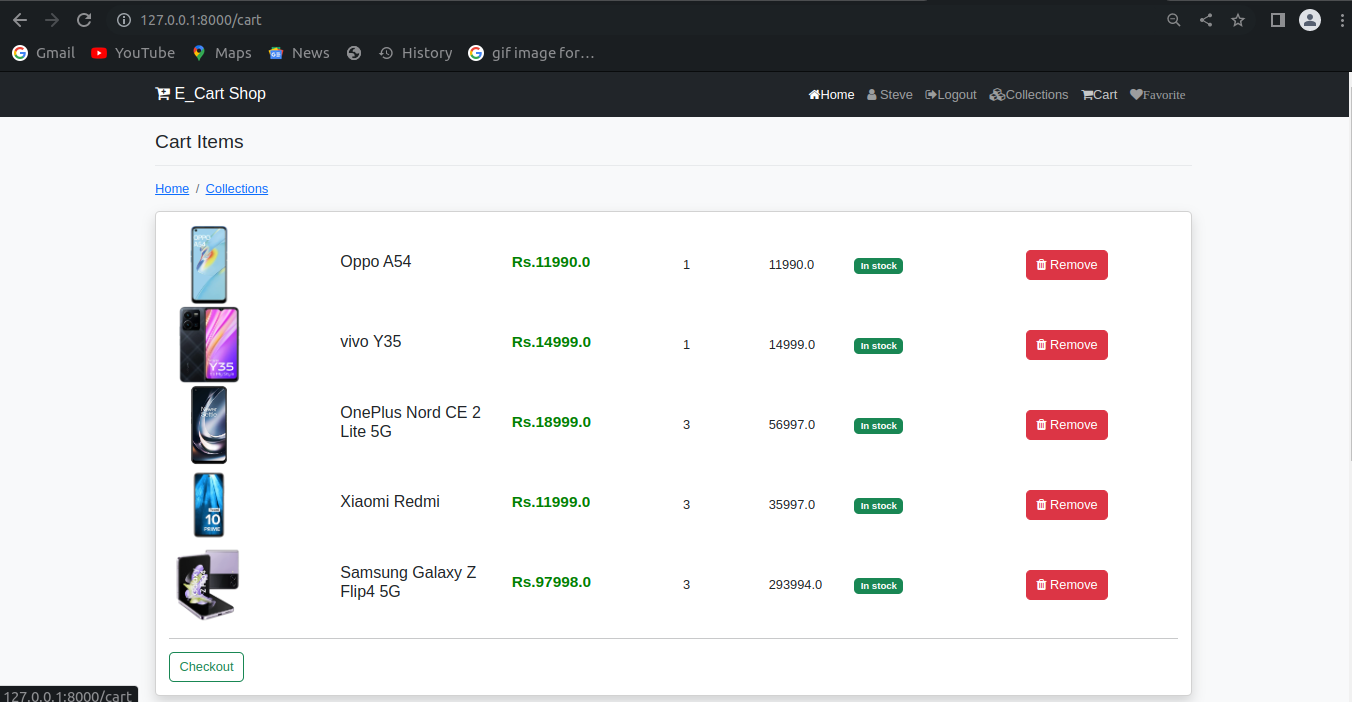The image size is (1352, 702).
Task: Select the Home icon in the navbar
Action: tap(813, 94)
